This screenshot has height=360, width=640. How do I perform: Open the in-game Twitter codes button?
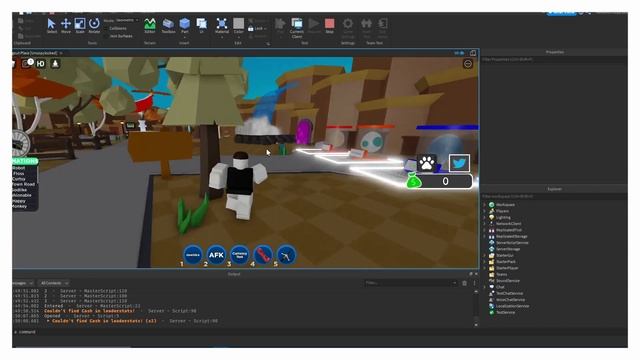(459, 163)
